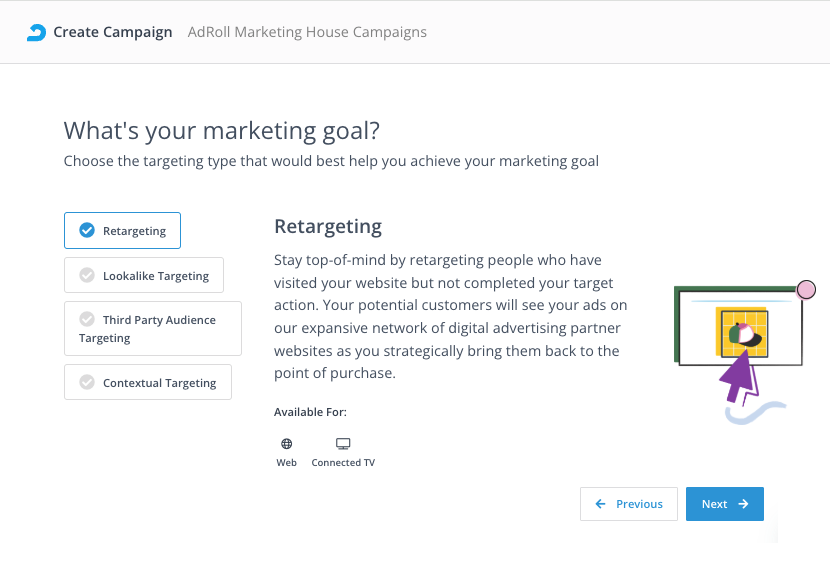Click the Connected TV monitor icon

[x=343, y=444]
